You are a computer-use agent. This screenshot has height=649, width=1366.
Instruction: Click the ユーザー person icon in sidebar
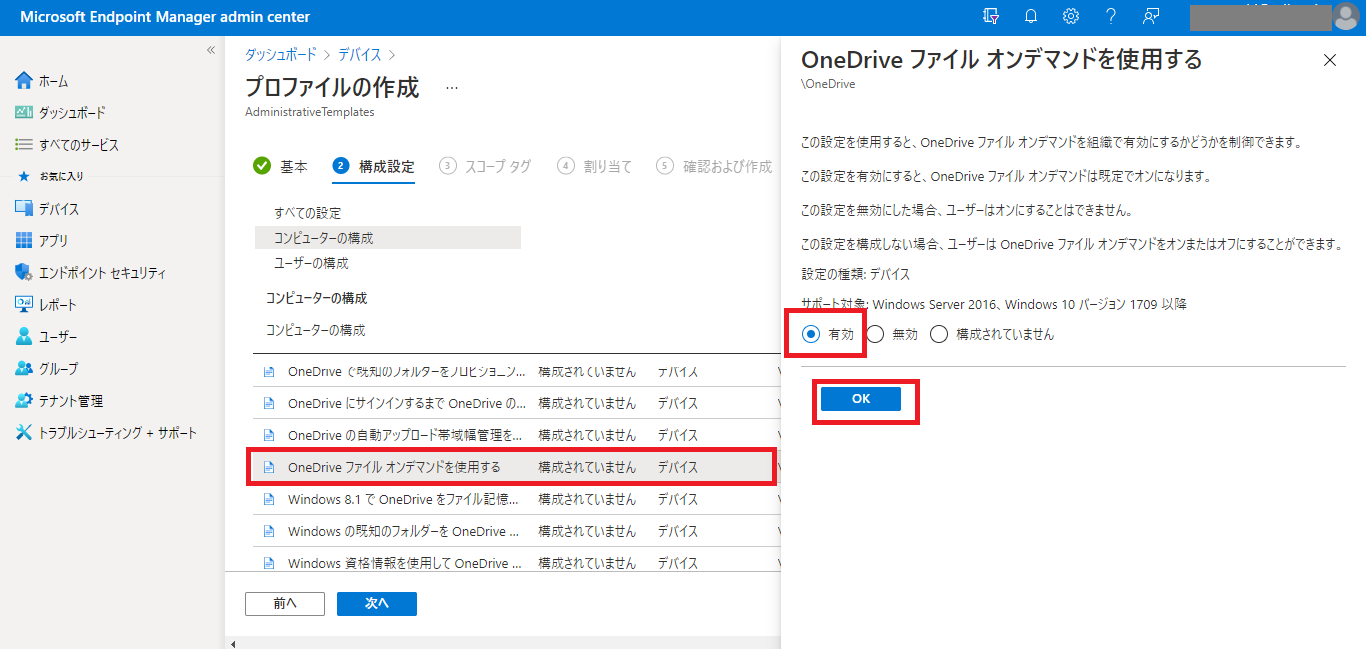coord(24,337)
